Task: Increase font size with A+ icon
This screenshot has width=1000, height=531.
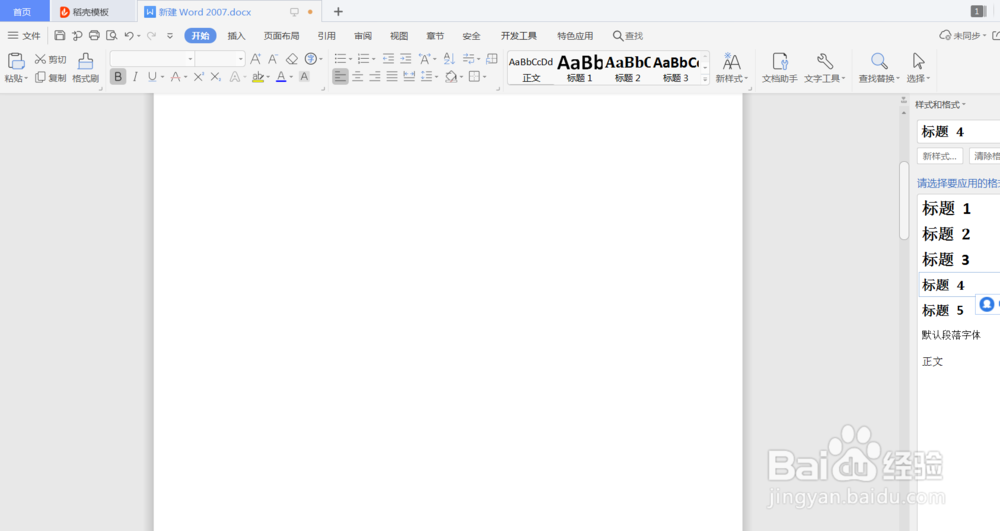Action: point(256,59)
